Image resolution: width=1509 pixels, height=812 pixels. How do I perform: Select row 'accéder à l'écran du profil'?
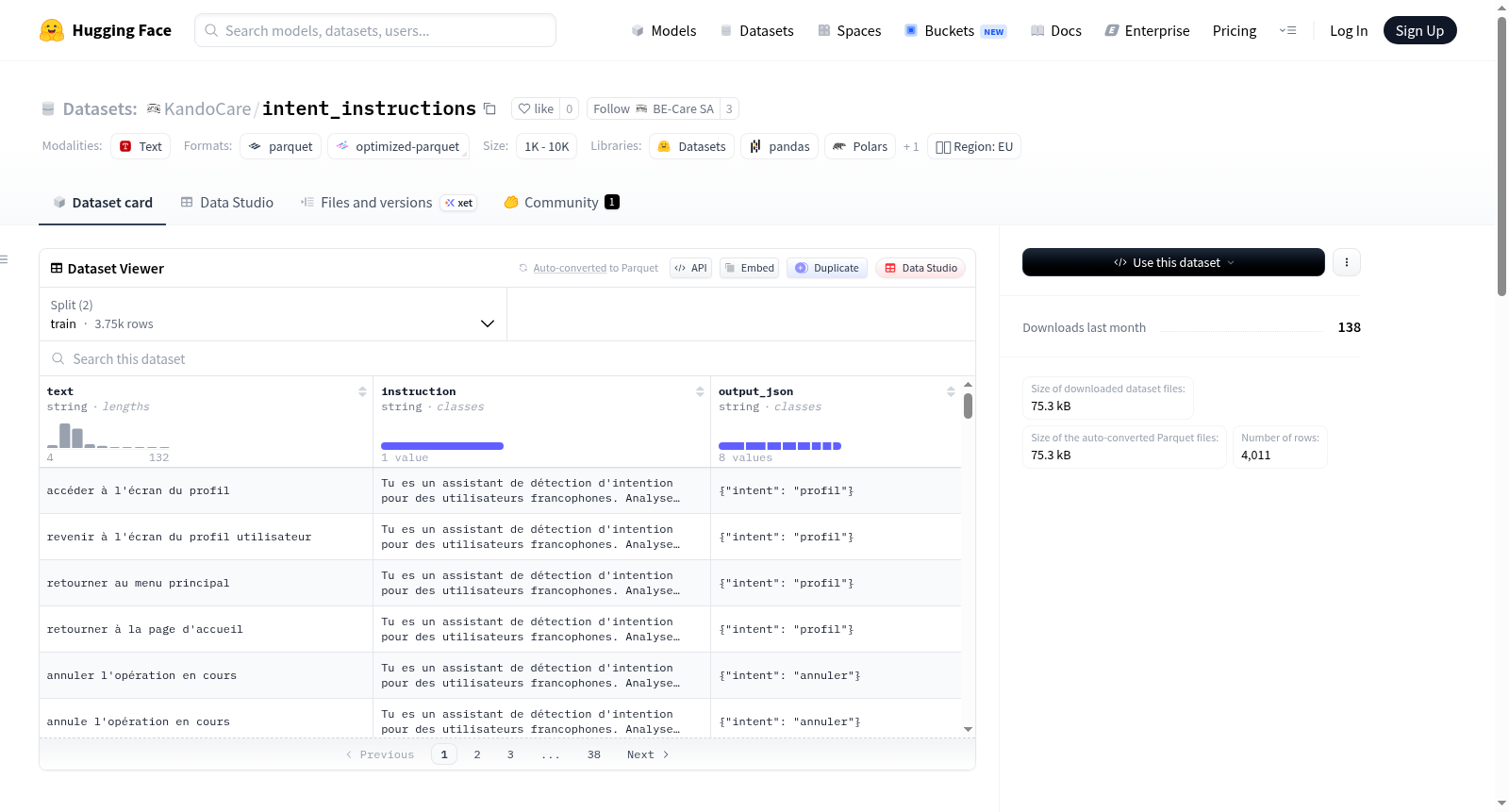500,490
